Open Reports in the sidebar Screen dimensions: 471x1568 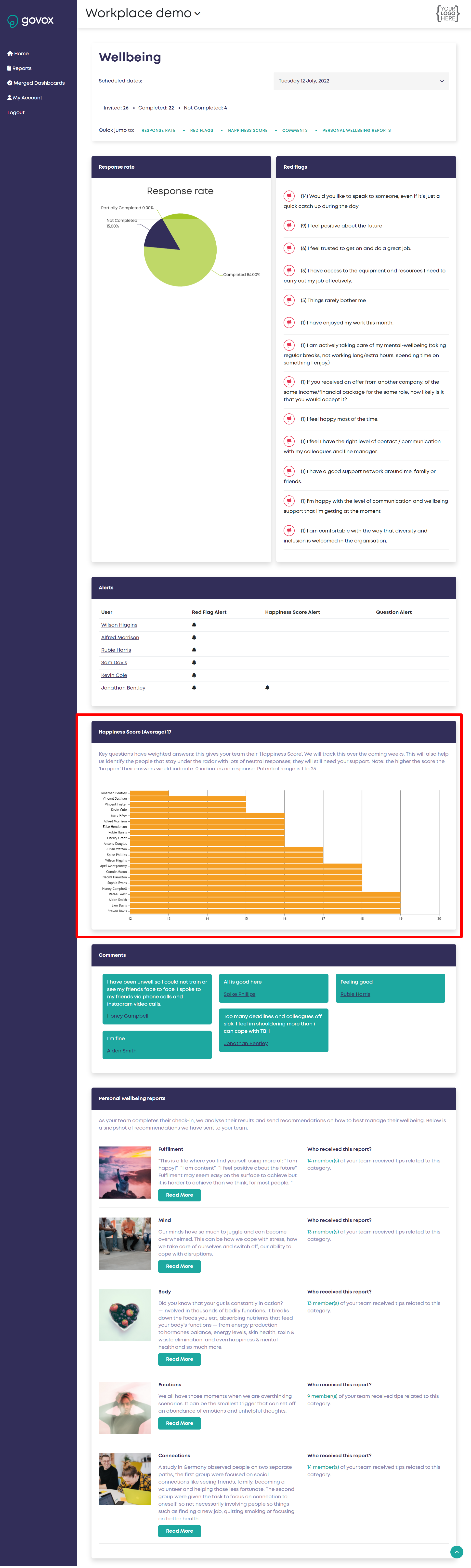[19, 68]
